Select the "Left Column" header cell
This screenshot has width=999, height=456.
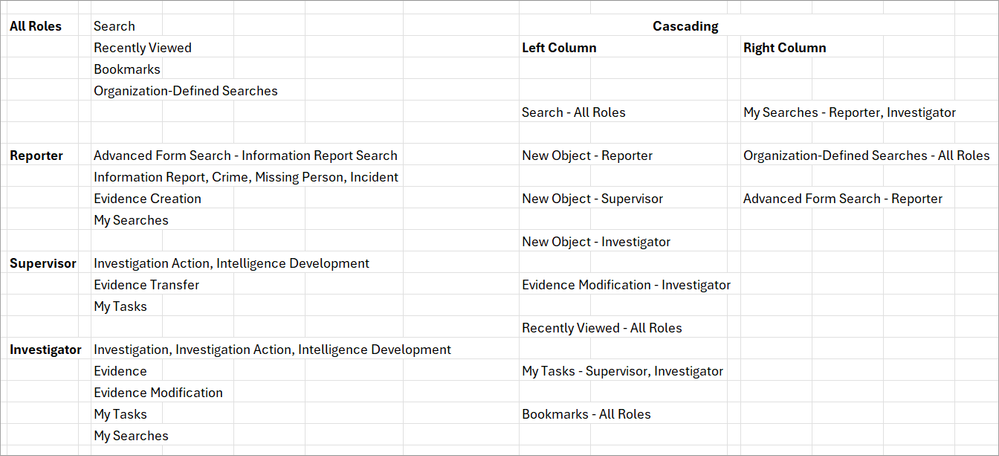pyautogui.click(x=559, y=48)
